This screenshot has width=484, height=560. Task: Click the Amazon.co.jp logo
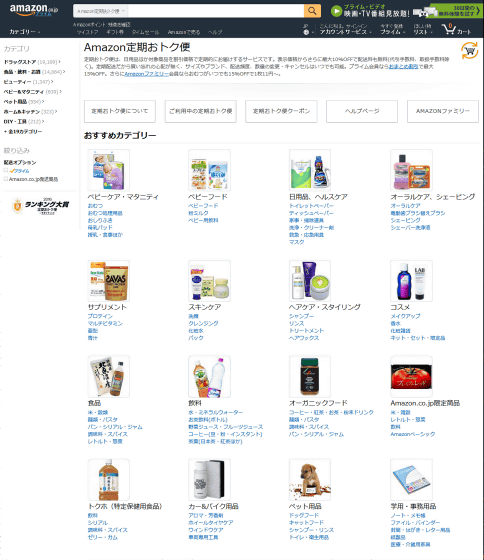tap(33, 10)
